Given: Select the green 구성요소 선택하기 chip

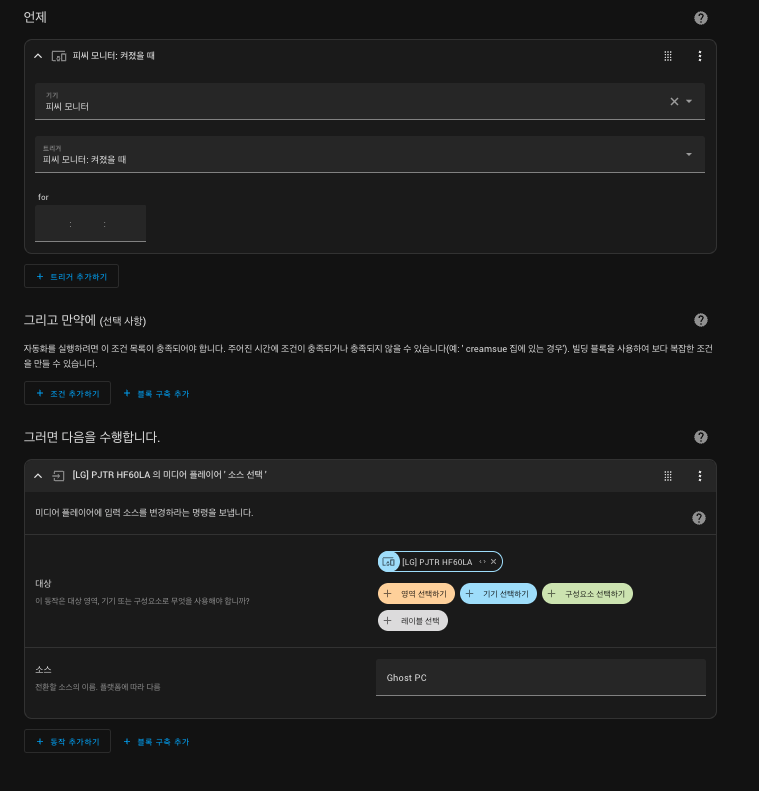Looking at the screenshot, I should pos(587,593).
